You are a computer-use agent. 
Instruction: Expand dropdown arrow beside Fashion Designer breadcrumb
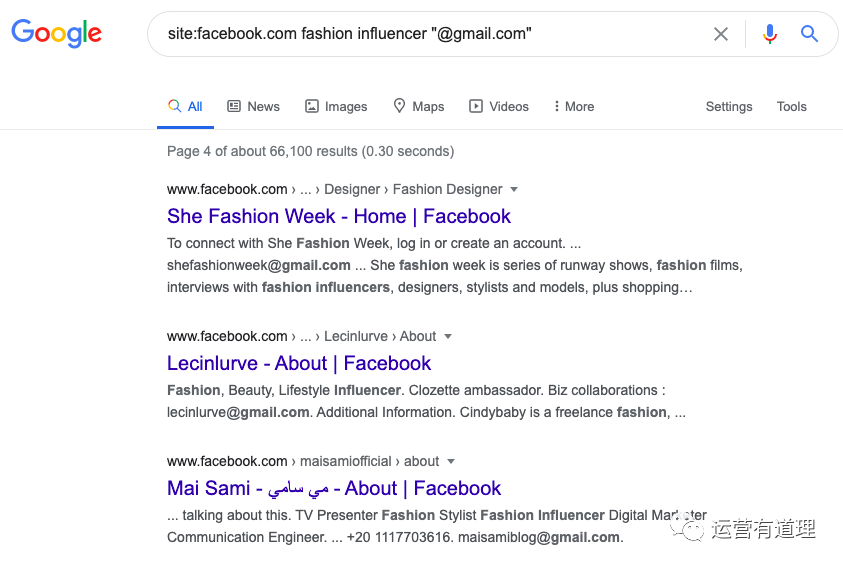point(514,189)
